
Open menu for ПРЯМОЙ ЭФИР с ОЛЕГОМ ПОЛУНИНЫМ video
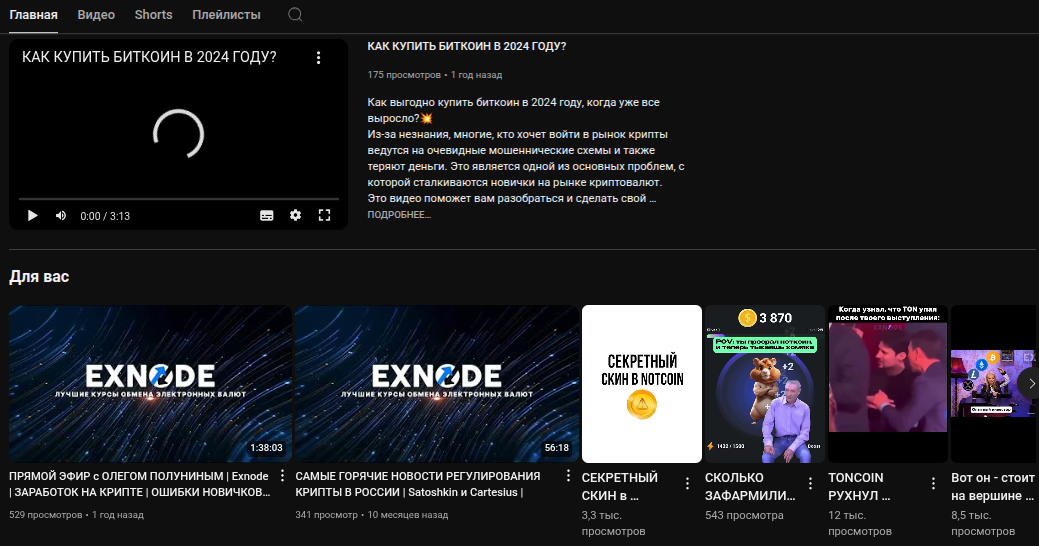[x=282, y=476]
